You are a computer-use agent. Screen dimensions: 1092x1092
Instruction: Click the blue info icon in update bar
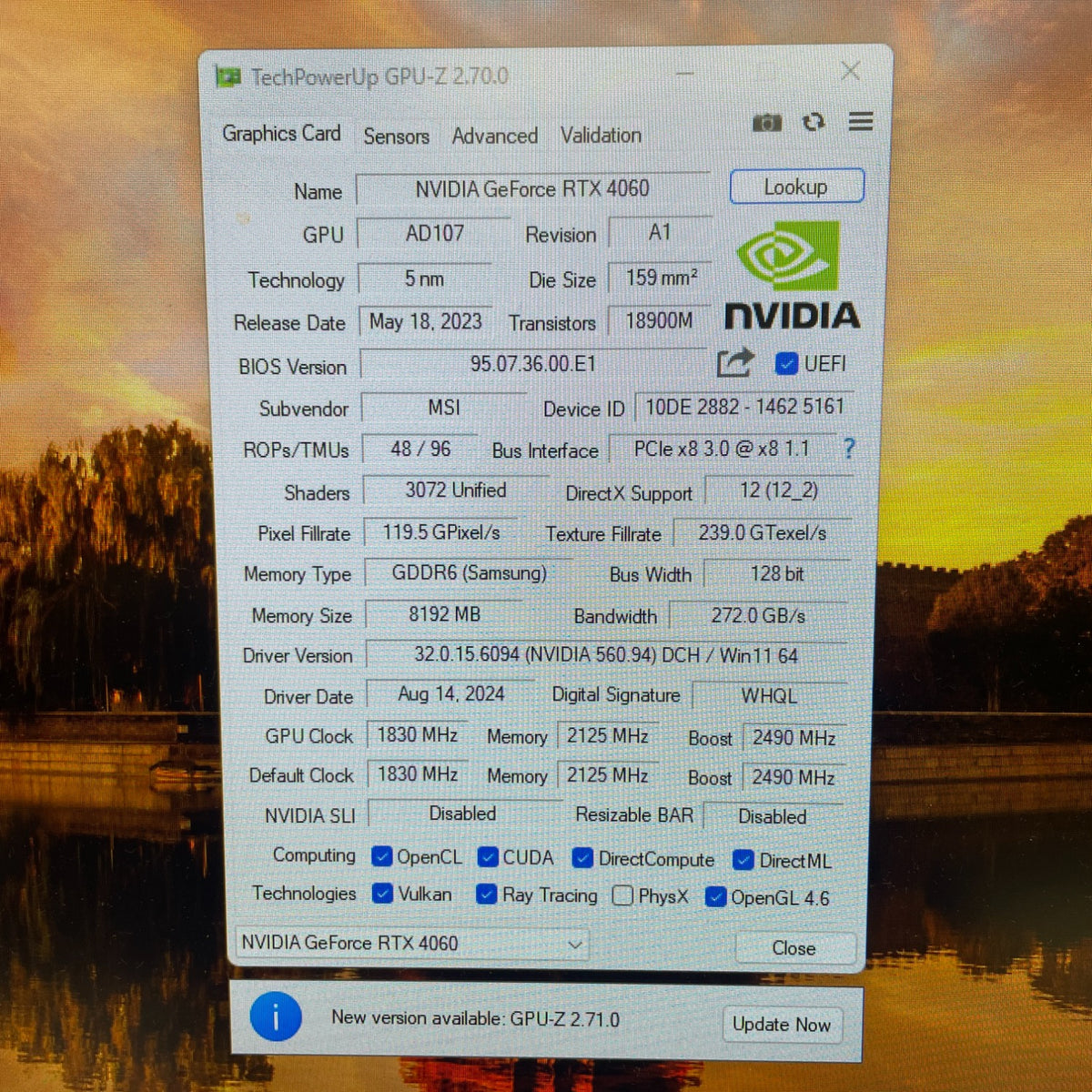coord(275,1016)
